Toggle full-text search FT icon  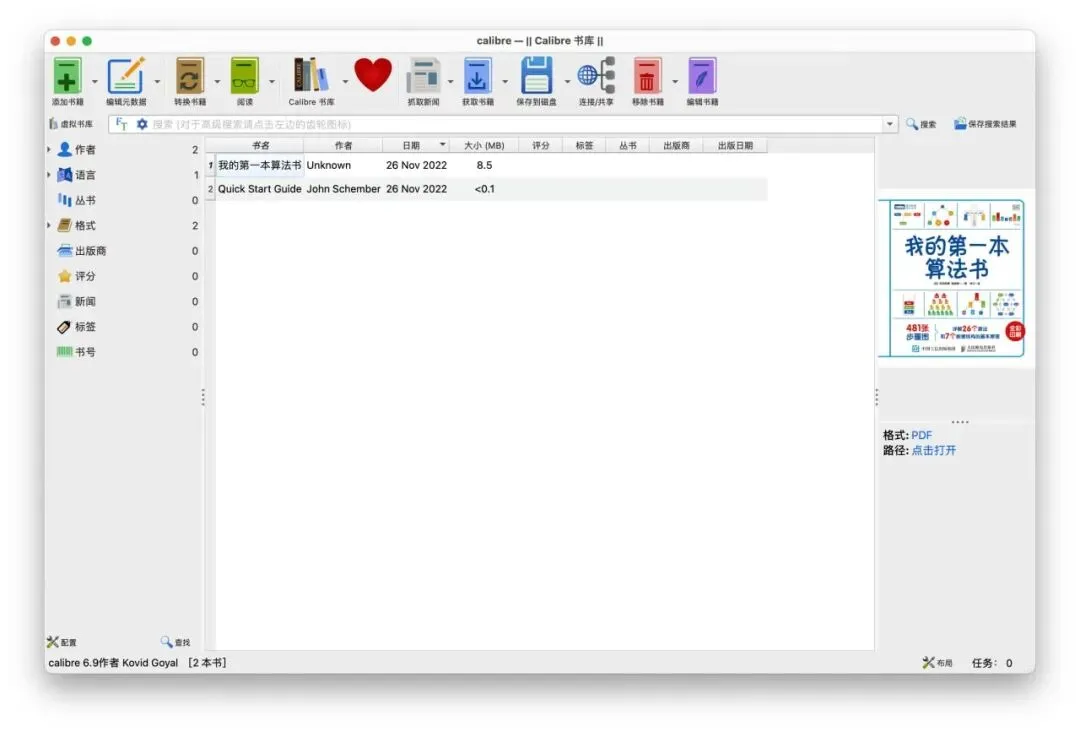click(122, 124)
